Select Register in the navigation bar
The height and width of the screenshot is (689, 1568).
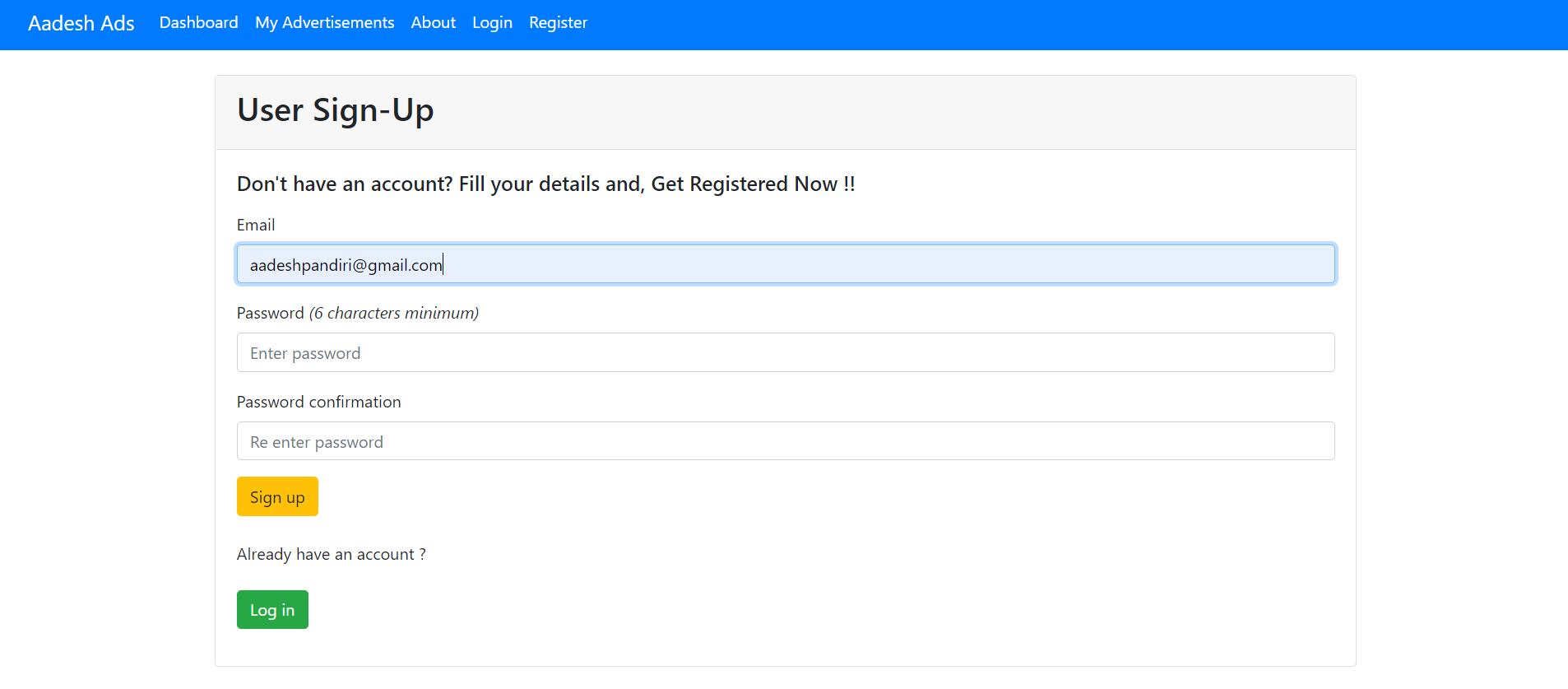tap(559, 23)
